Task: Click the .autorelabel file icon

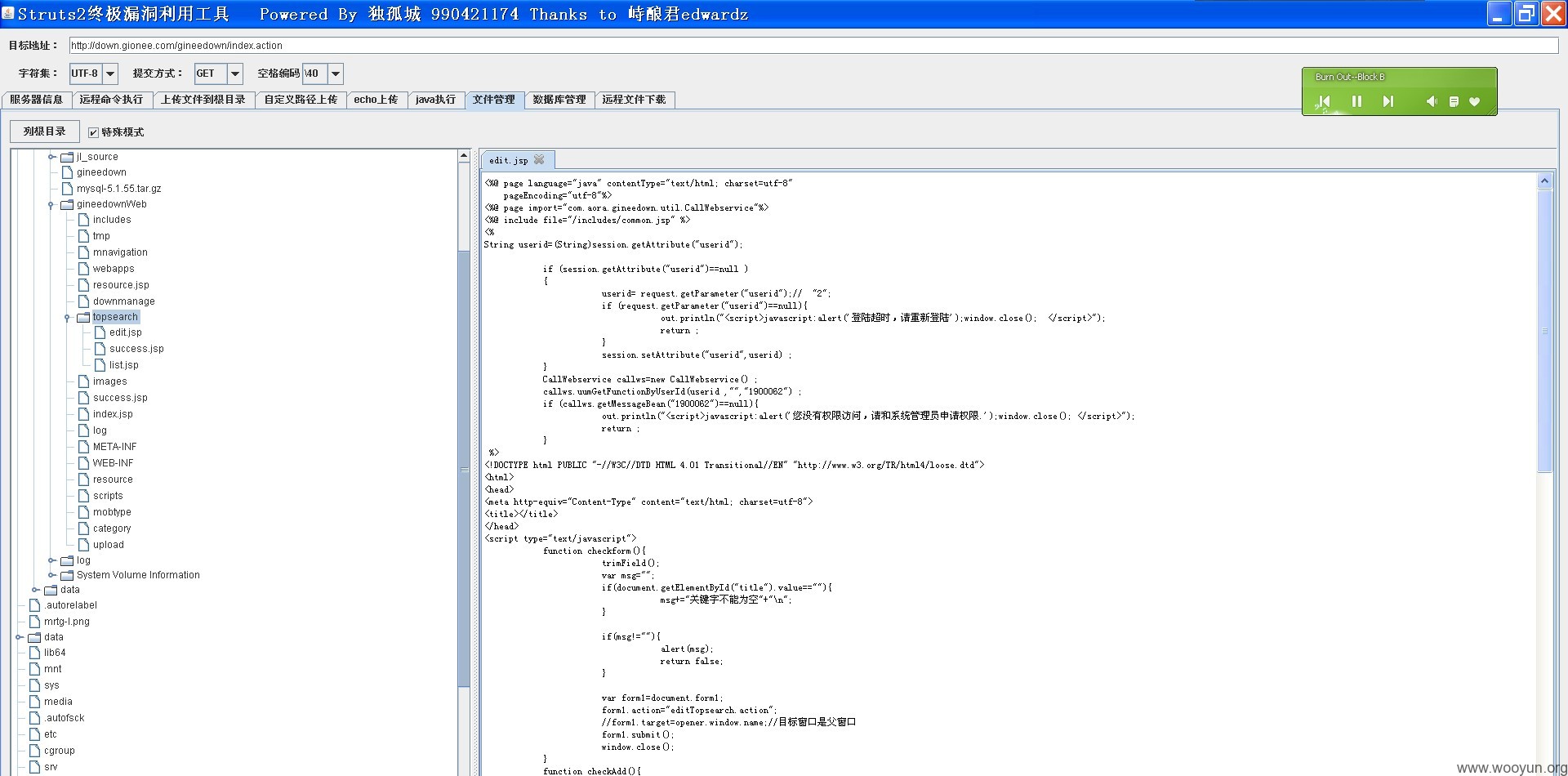Action: [x=34, y=605]
